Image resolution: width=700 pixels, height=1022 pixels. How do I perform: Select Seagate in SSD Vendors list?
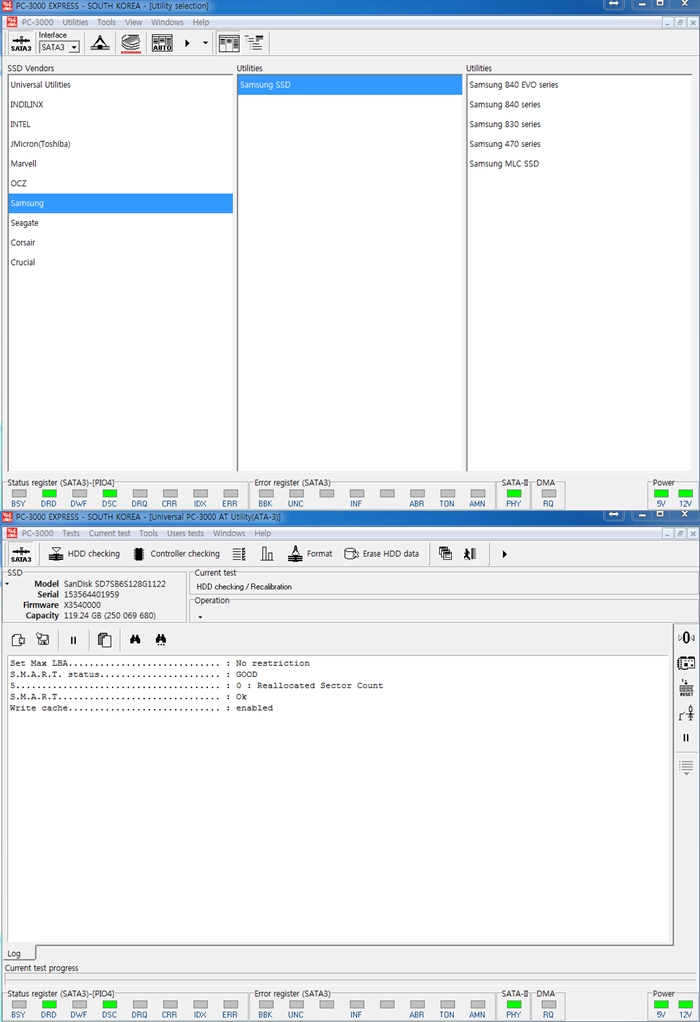point(121,223)
